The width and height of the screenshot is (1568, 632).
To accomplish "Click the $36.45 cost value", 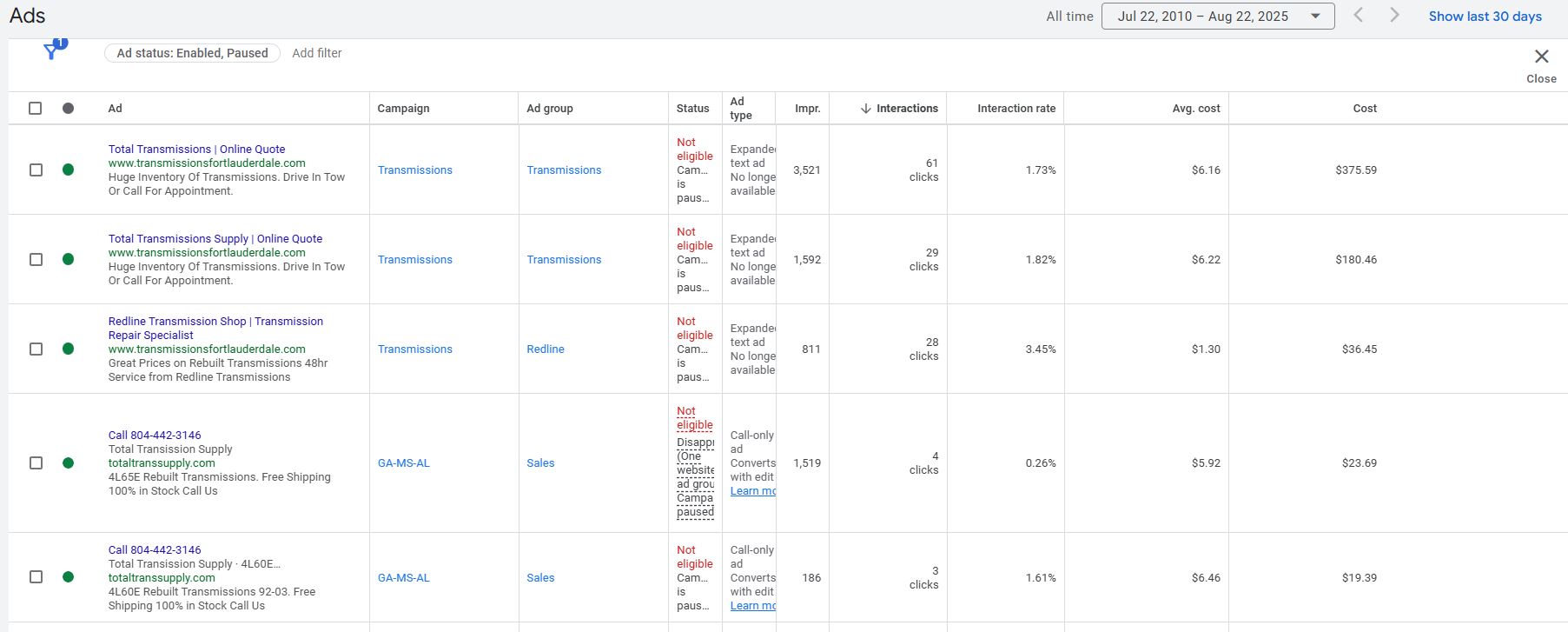I will pos(1360,349).
